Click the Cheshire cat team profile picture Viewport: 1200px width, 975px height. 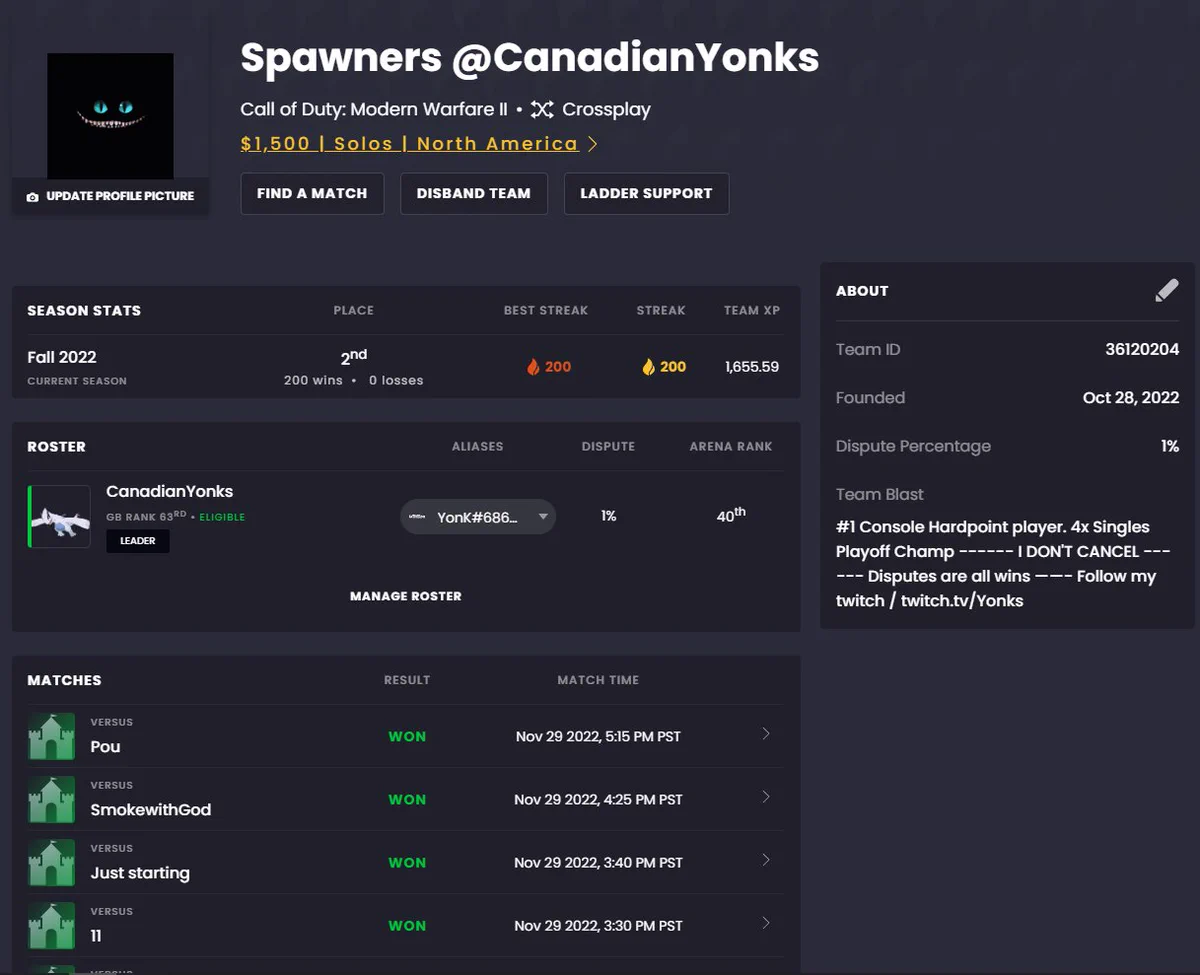(x=110, y=116)
